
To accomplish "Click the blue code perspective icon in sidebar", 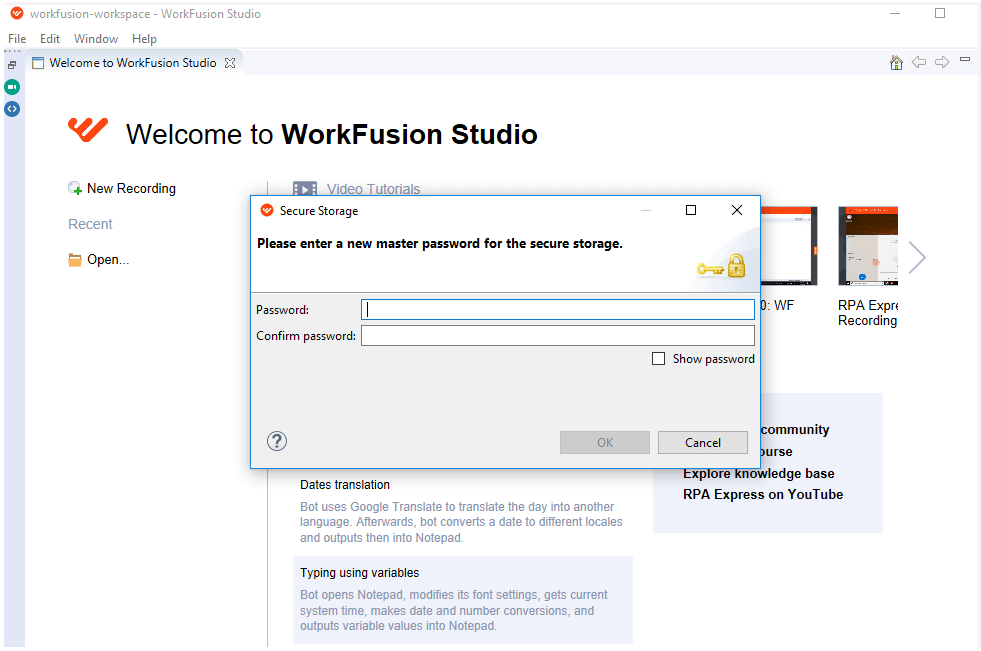I will click(x=12, y=109).
